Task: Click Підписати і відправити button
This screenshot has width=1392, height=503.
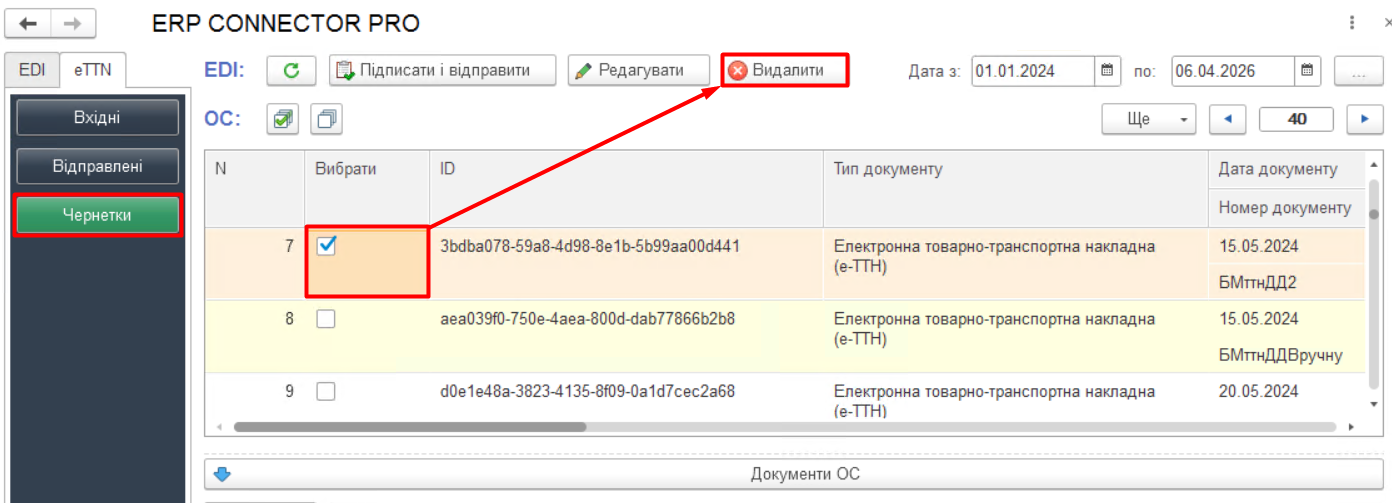Action: point(443,71)
